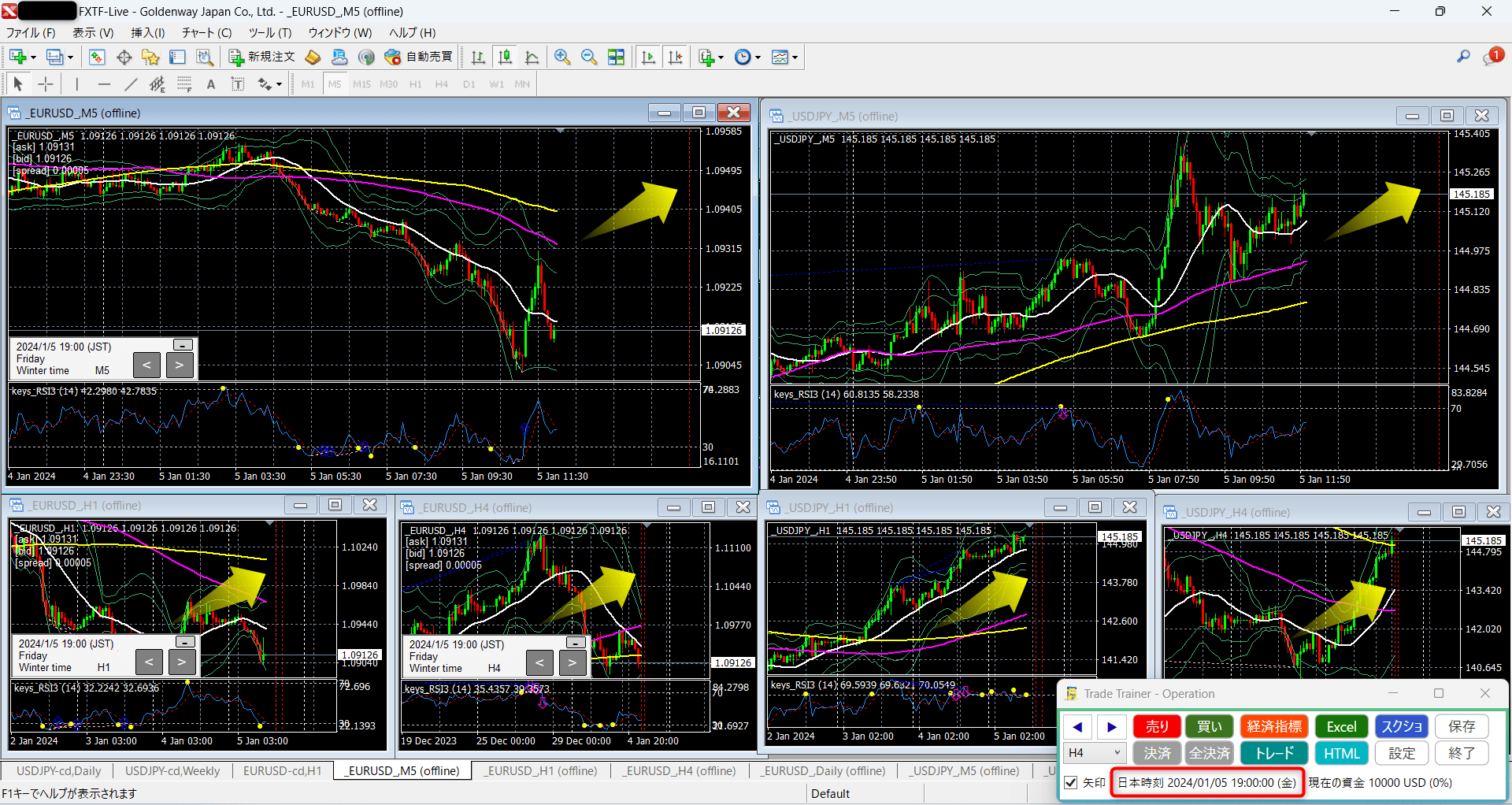This screenshot has width=1512, height=805.
Task: Tile the chart windows with the tiling icon
Action: (x=617, y=57)
